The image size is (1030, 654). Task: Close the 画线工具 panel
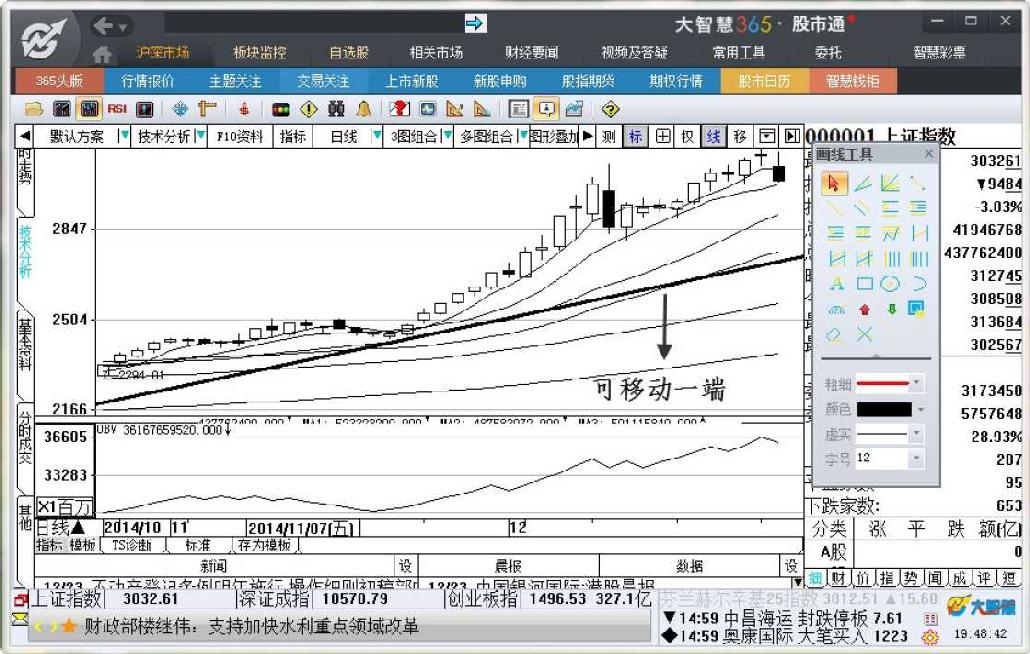tap(928, 154)
